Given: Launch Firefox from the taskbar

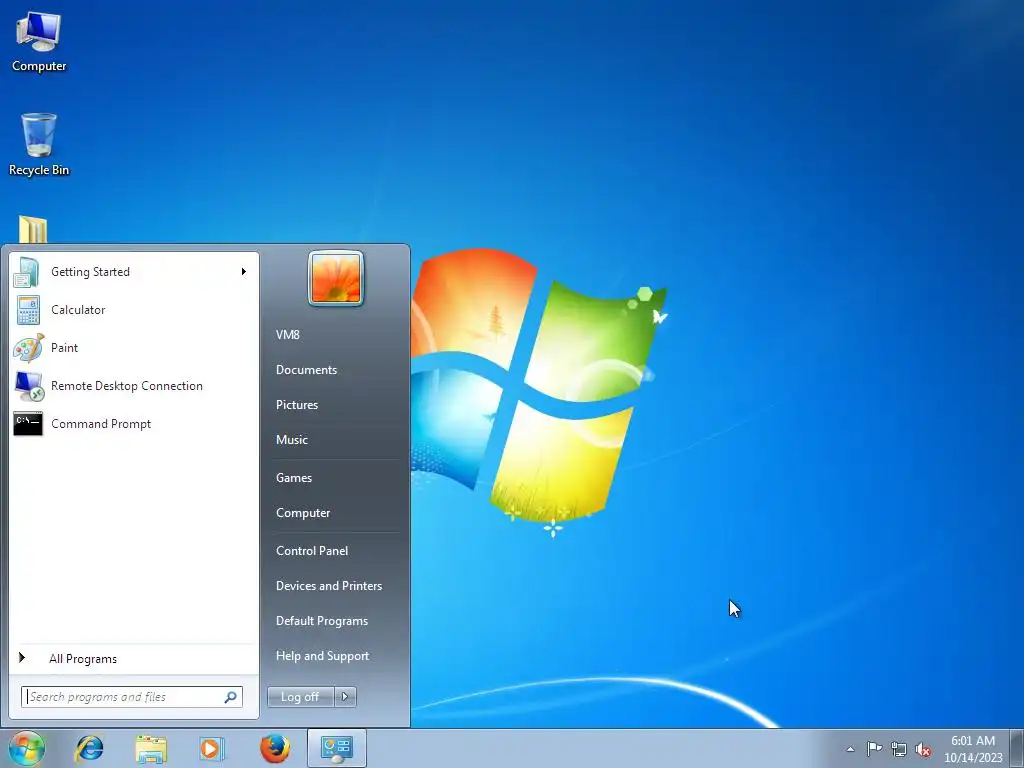Looking at the screenshot, I should tap(275, 748).
